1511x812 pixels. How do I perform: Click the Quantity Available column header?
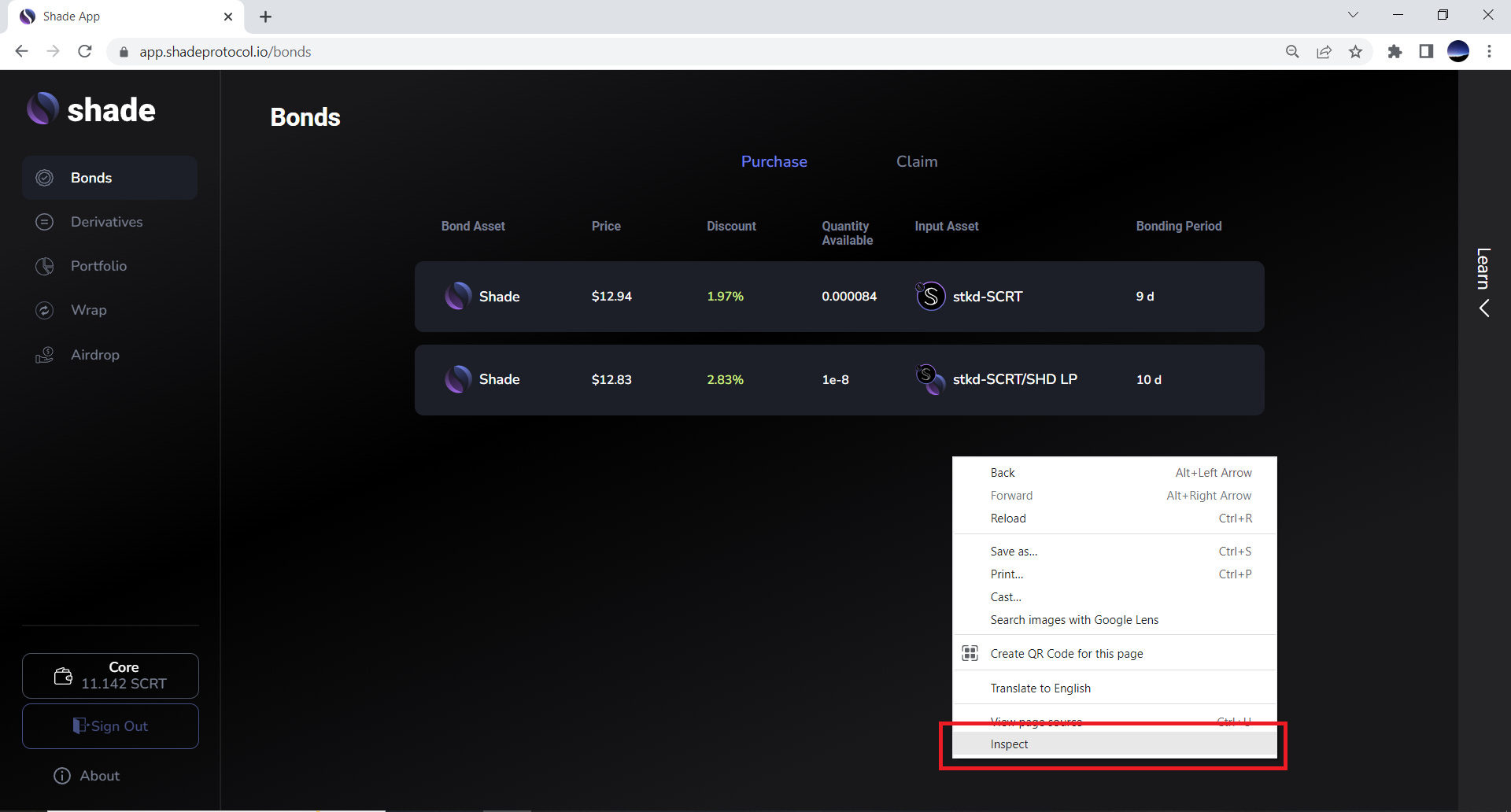[848, 233]
